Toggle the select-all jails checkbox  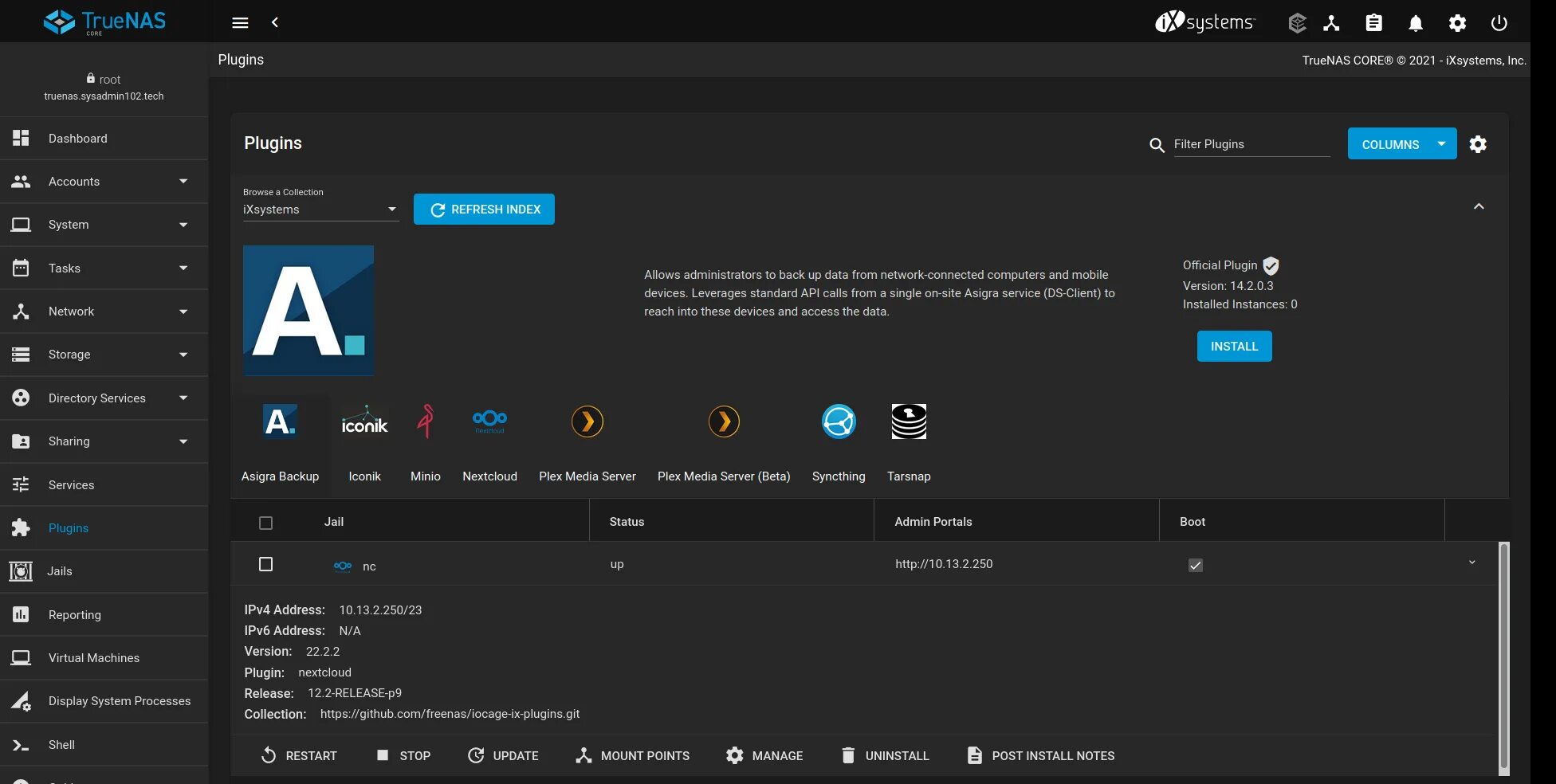pyautogui.click(x=266, y=523)
